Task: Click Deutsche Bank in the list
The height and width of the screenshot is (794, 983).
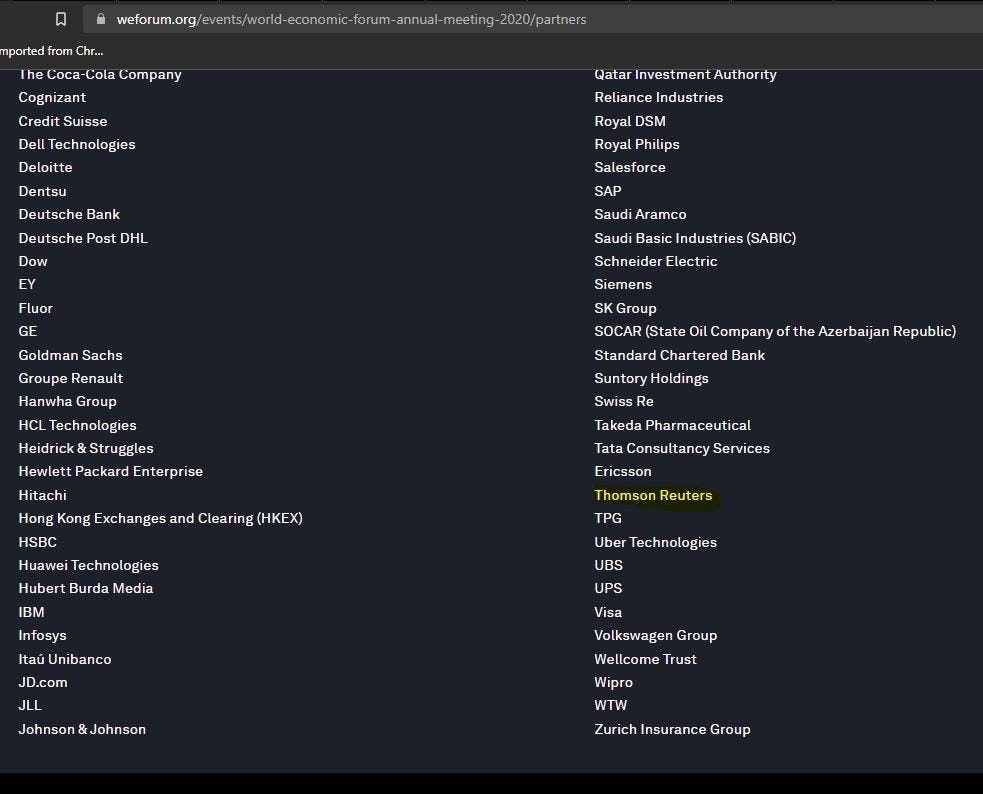Action: tap(69, 214)
